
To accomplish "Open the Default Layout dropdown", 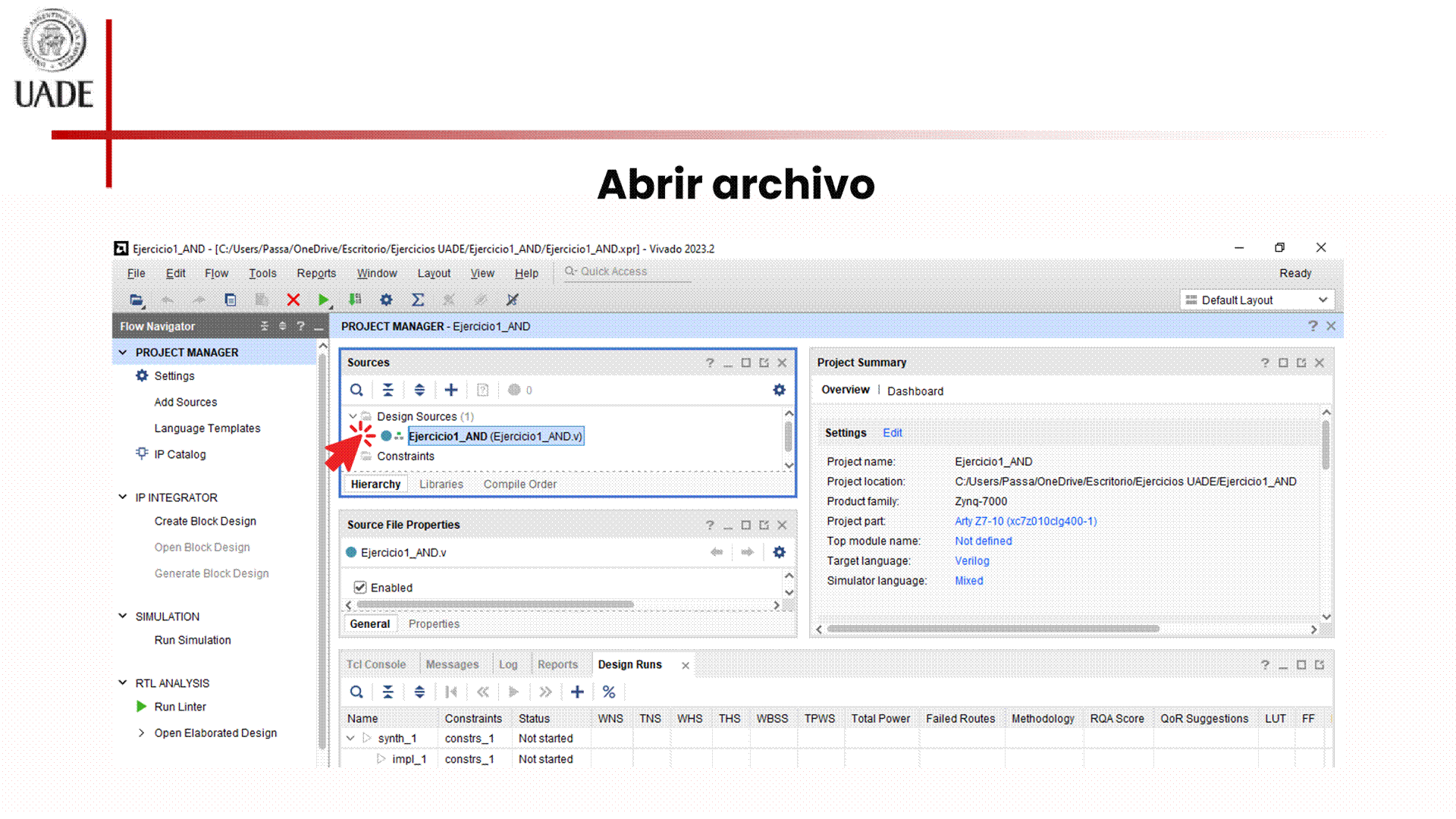I will pyautogui.click(x=1257, y=300).
